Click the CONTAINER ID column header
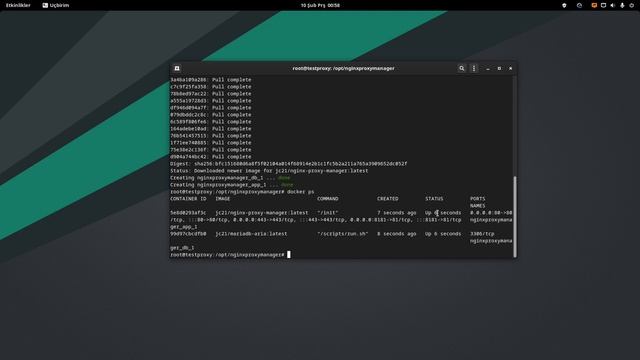Screen dimensions: 640x360 coord(188,199)
